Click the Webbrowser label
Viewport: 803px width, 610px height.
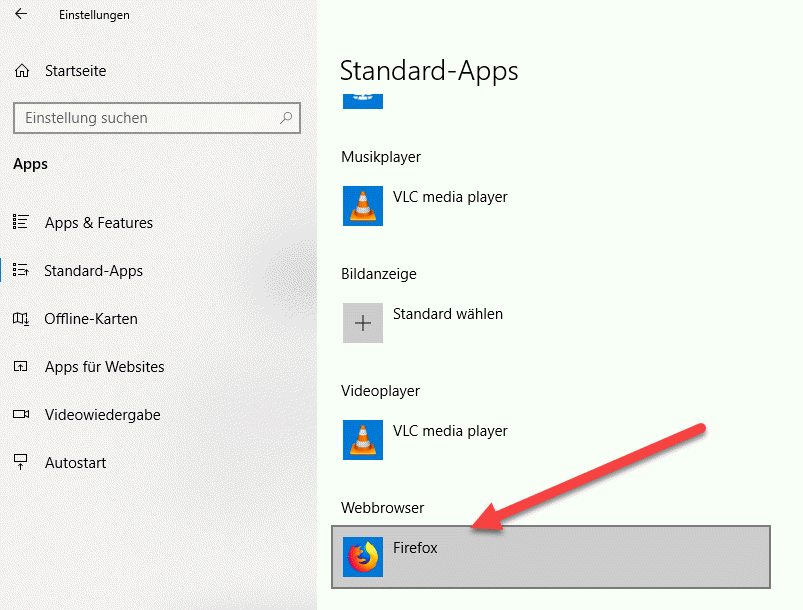coord(383,508)
